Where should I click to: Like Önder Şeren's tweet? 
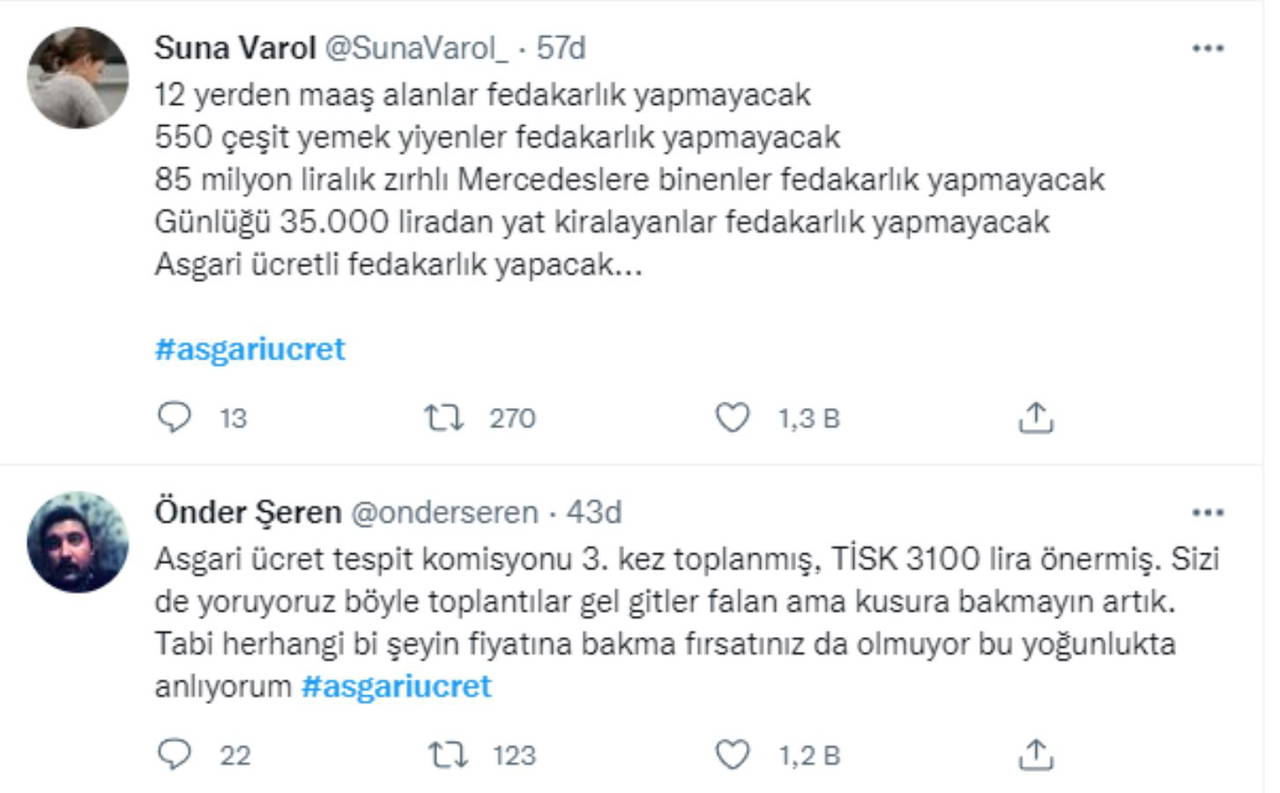[x=733, y=754]
